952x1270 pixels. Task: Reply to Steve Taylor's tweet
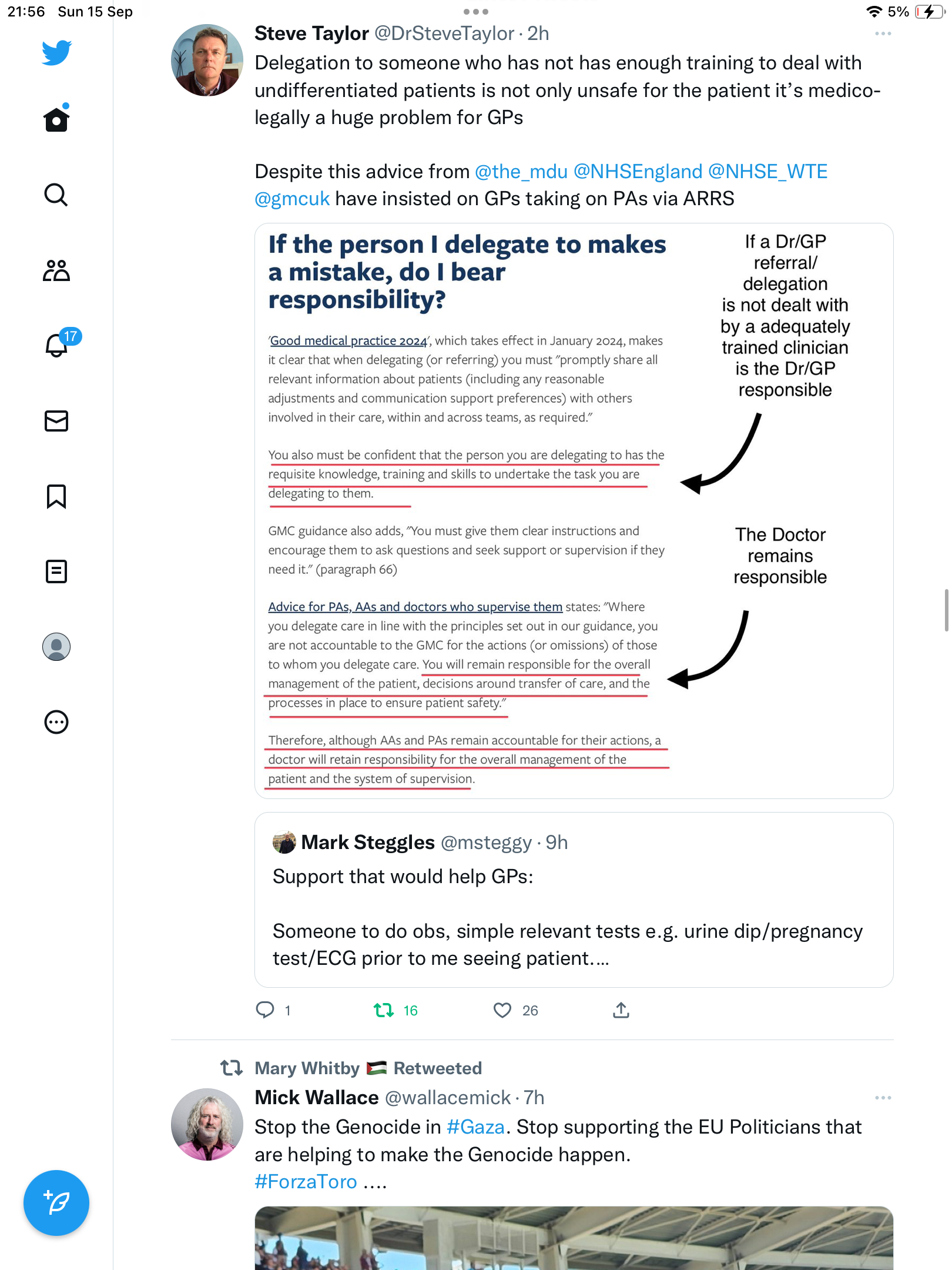tap(265, 1010)
